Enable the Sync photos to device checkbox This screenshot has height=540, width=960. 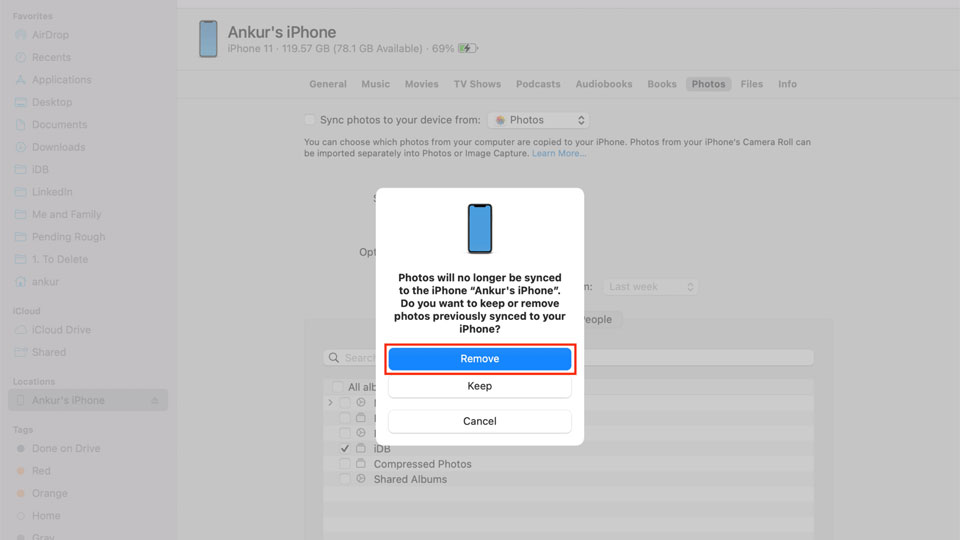click(310, 120)
